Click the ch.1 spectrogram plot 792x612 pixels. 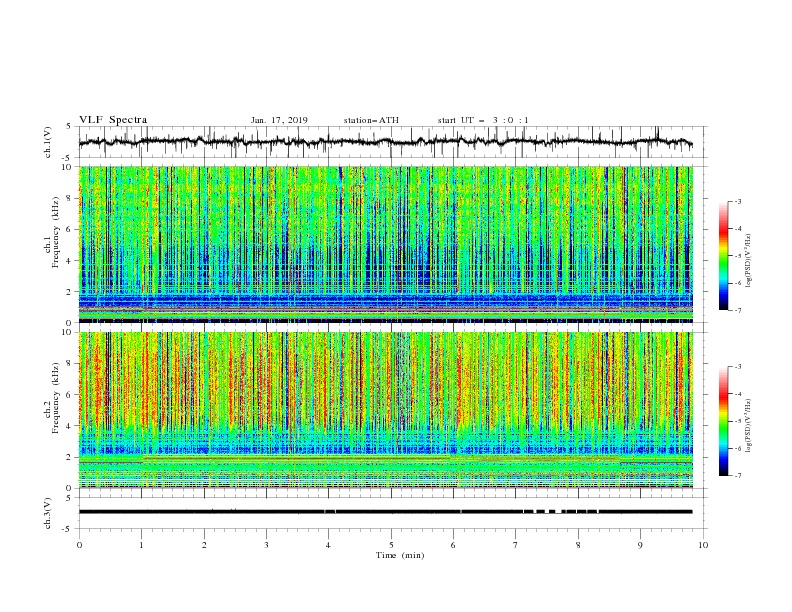click(x=386, y=244)
